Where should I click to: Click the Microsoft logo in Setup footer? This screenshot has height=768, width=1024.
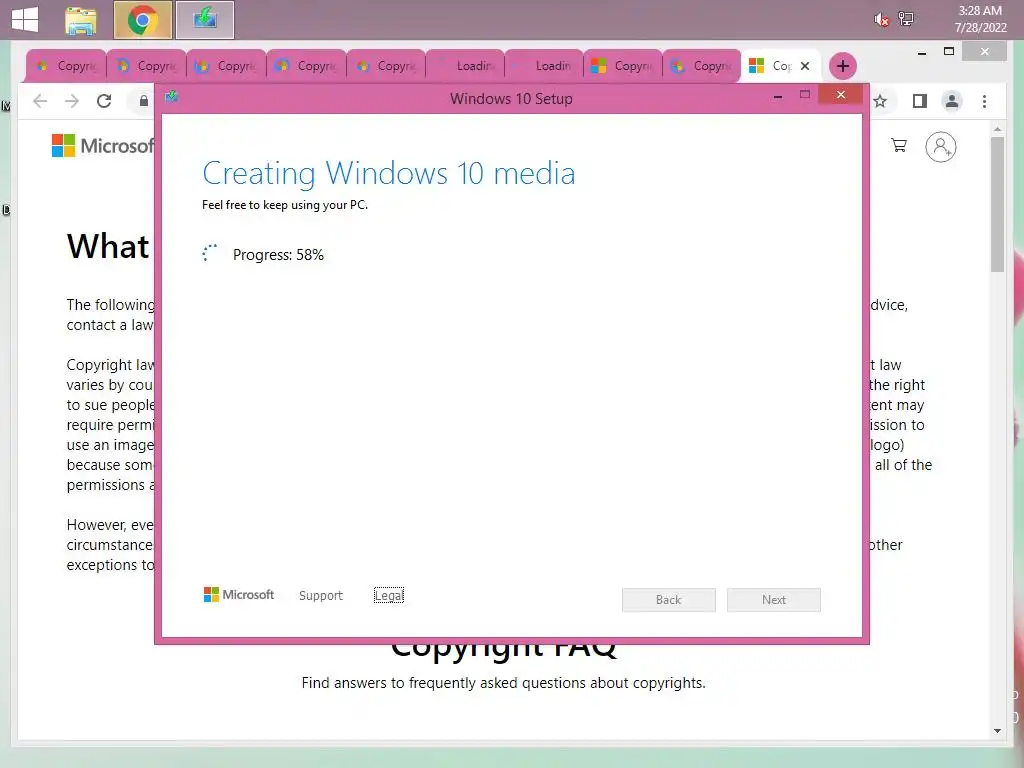tap(239, 595)
